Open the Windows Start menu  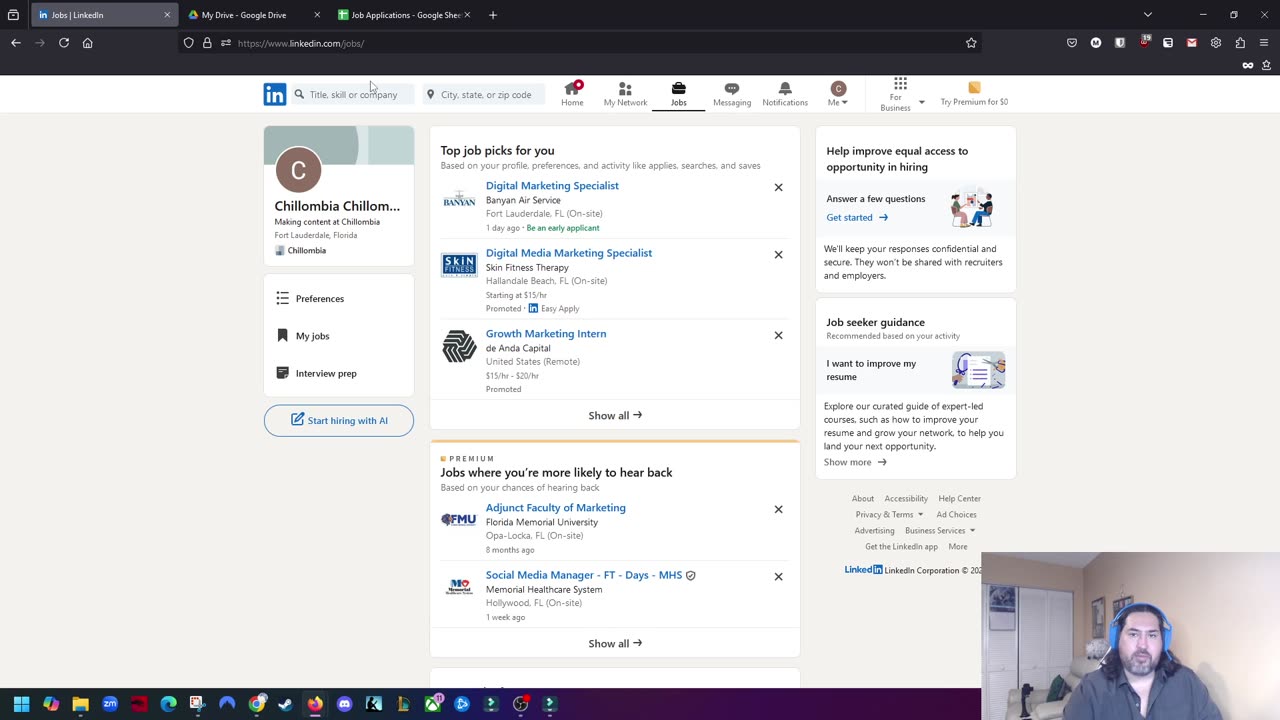[x=21, y=704]
